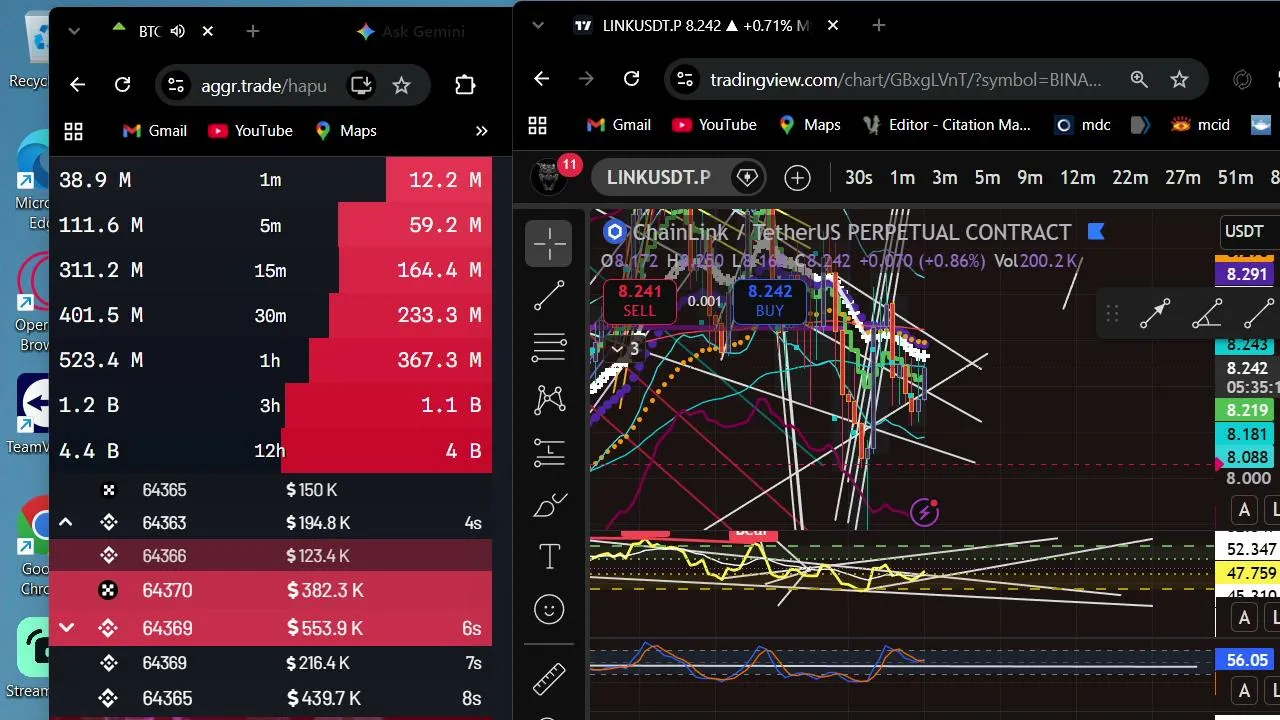The height and width of the screenshot is (720, 1280).
Task: Open tab search dropdown in TradingView window
Action: (537, 25)
